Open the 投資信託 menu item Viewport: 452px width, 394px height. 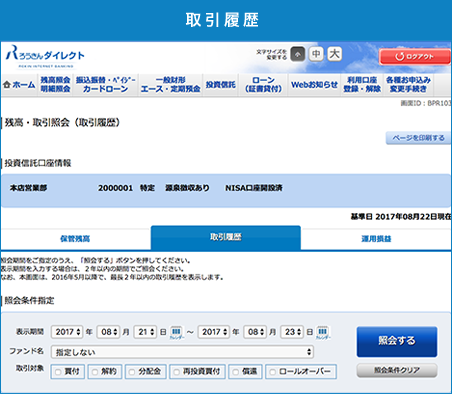coord(220,85)
